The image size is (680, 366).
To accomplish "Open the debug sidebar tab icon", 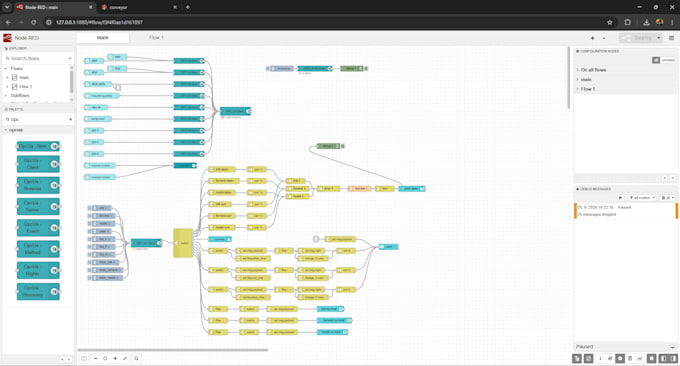I will [620, 359].
